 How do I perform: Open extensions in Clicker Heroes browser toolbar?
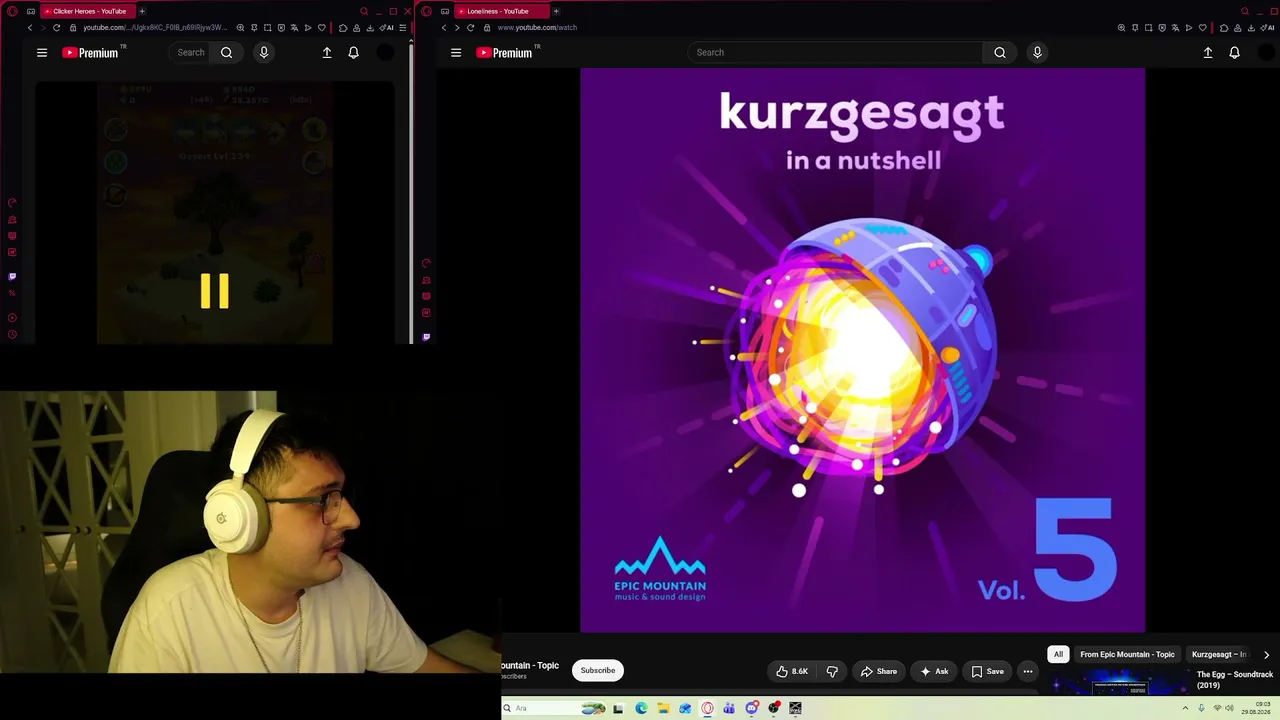(x=343, y=28)
